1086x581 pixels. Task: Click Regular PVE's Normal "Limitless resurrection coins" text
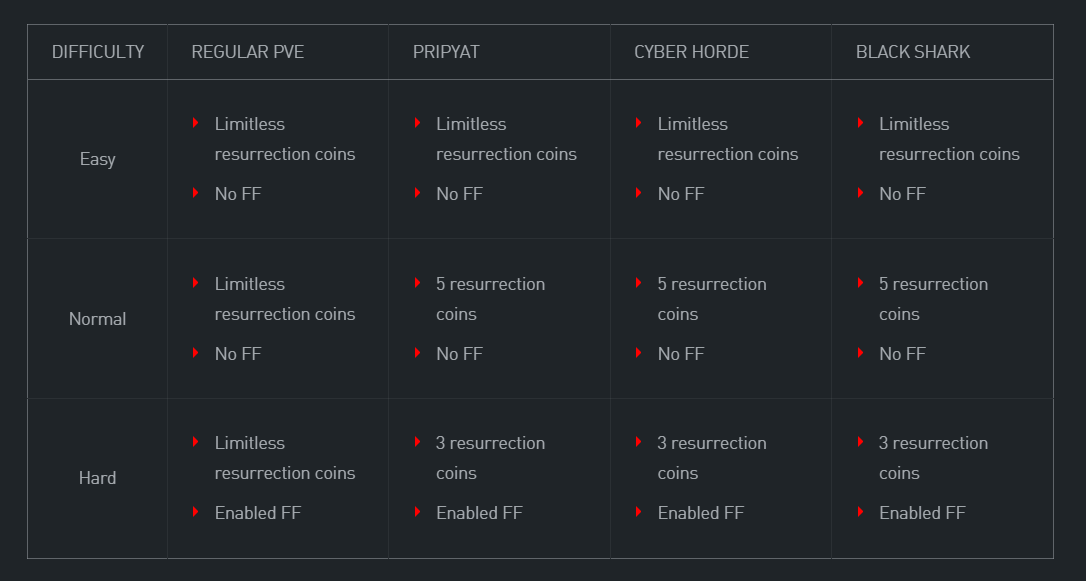(284, 298)
